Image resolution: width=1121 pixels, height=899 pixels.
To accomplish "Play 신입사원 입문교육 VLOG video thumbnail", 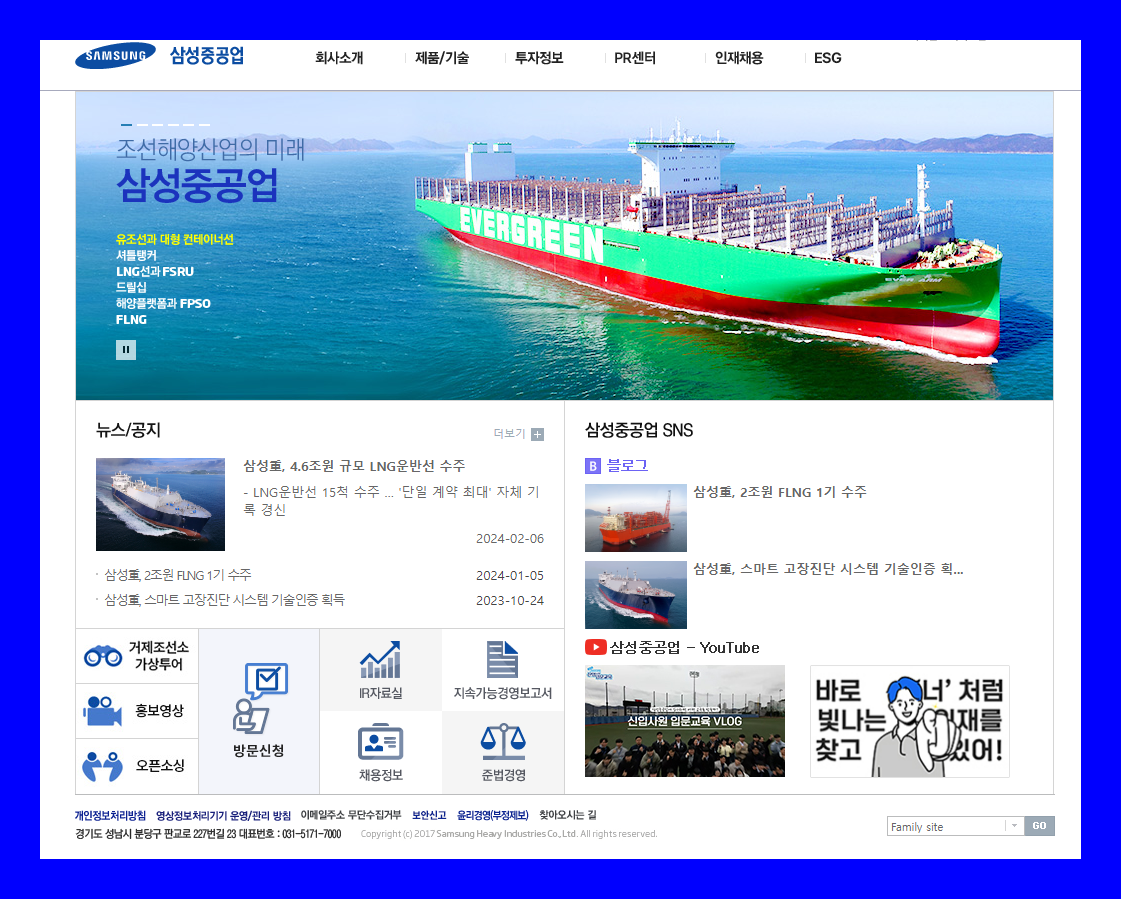I will (685, 721).
